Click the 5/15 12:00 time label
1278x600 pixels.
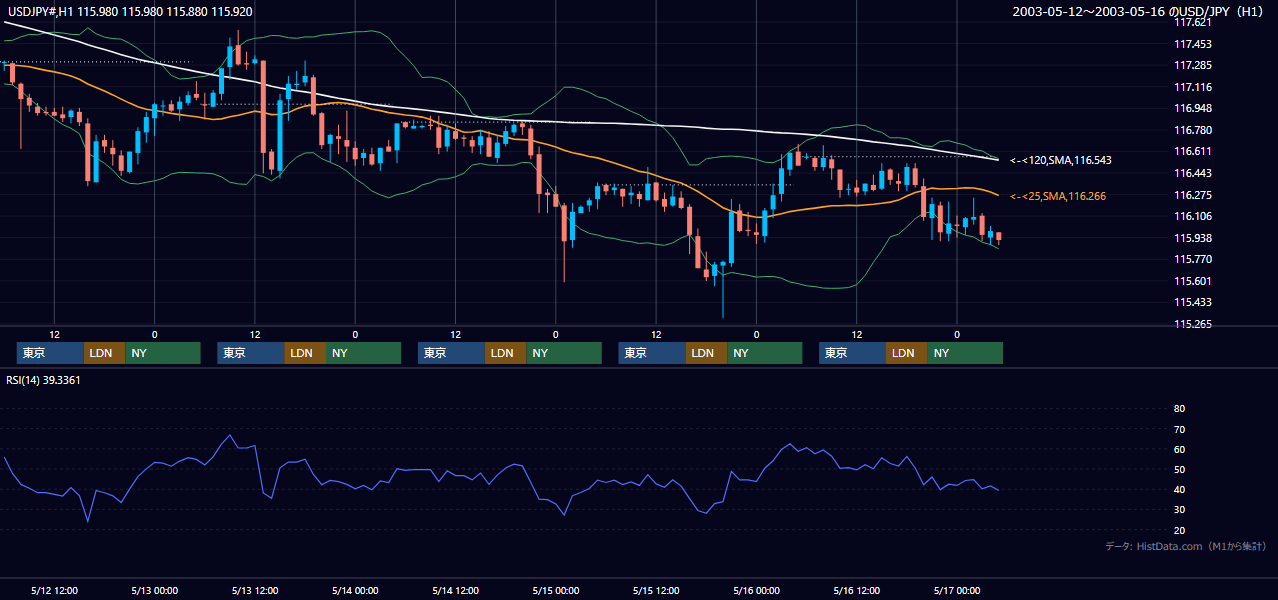[x=657, y=591]
